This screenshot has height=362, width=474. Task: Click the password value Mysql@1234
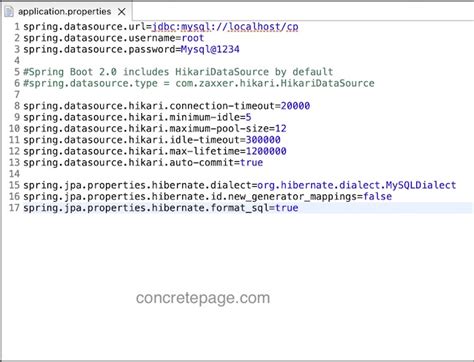pos(210,49)
